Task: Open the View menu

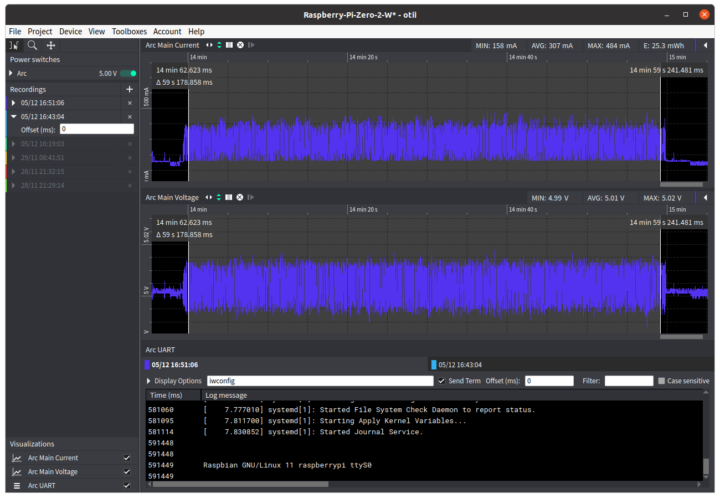Action: (96, 31)
